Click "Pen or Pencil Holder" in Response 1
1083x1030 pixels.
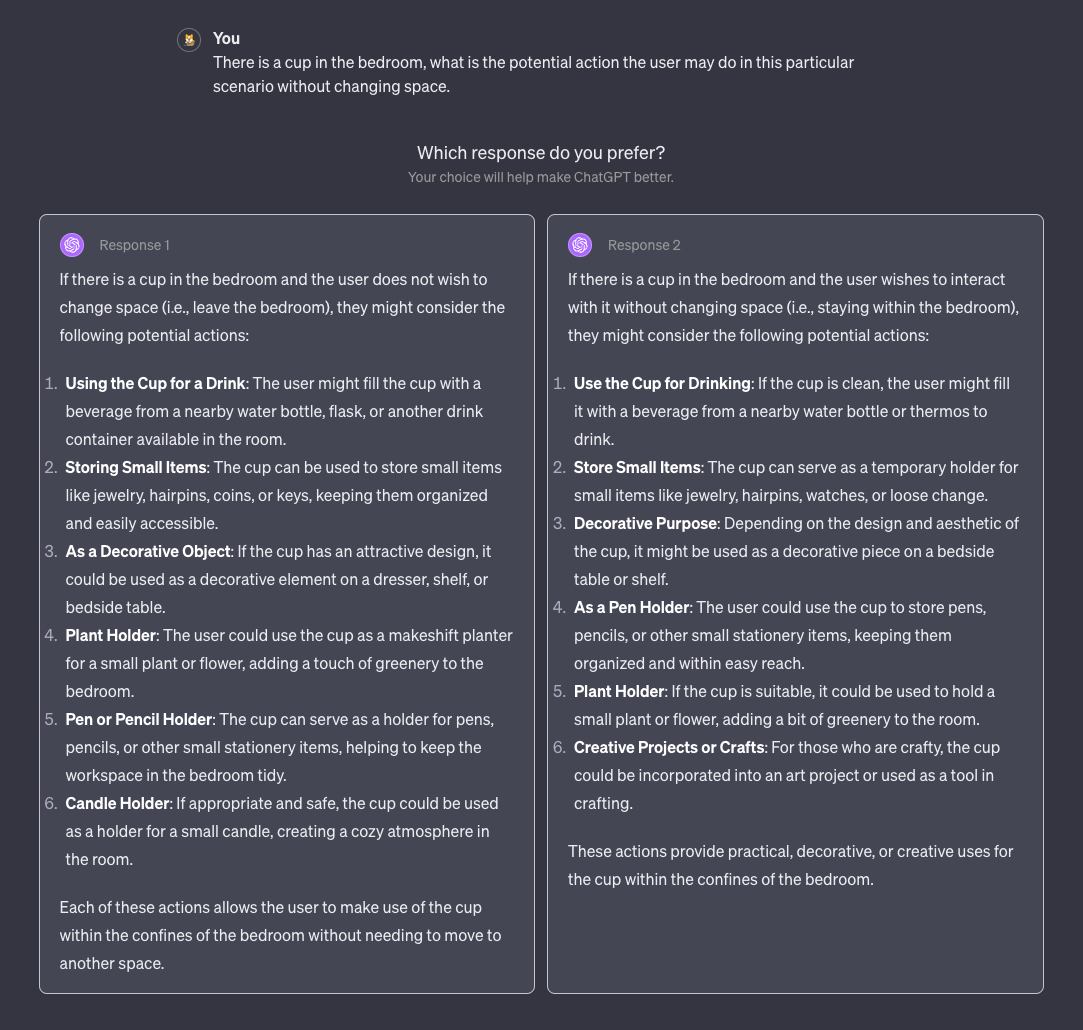tap(139, 719)
